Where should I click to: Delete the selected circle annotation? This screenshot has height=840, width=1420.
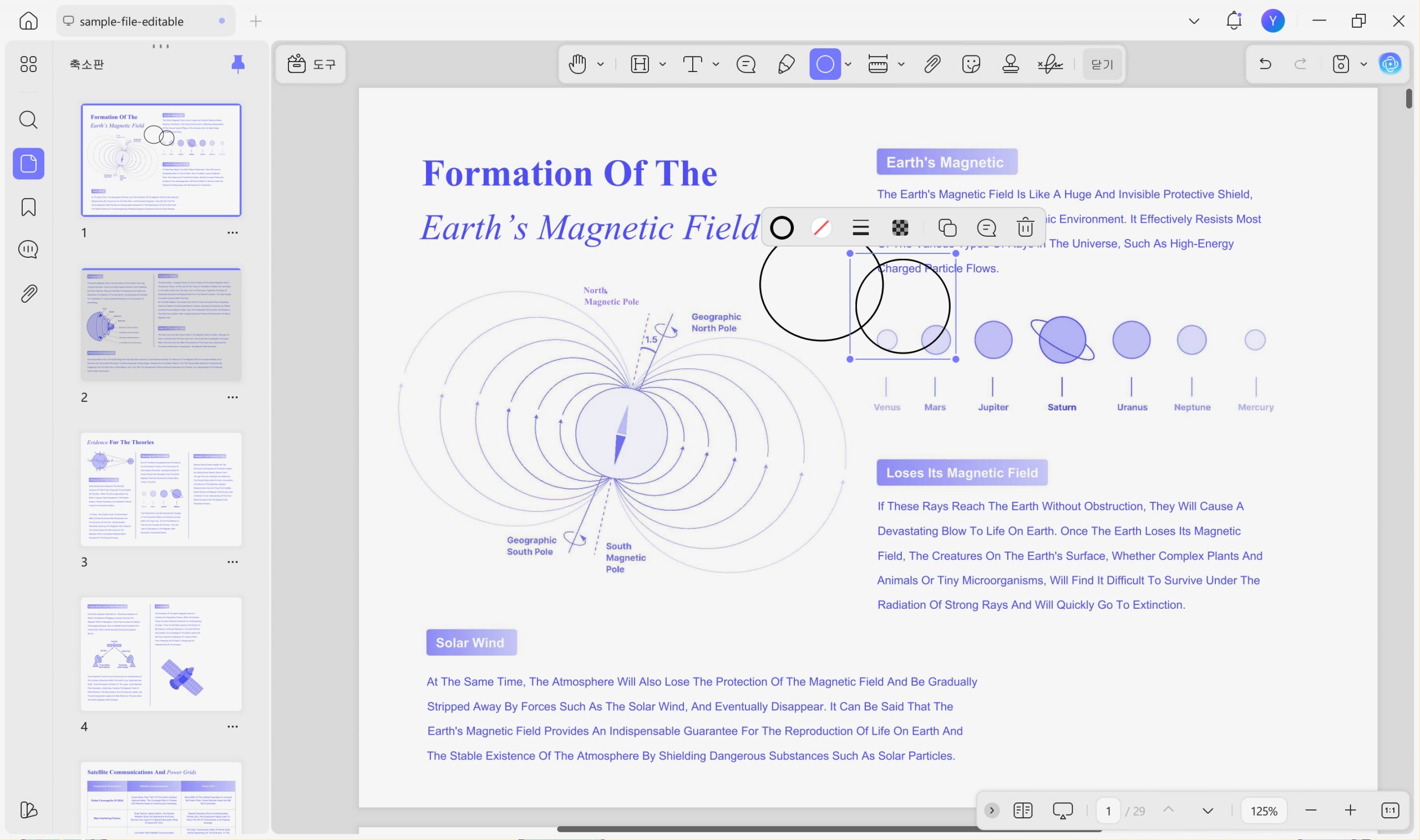[1026, 227]
